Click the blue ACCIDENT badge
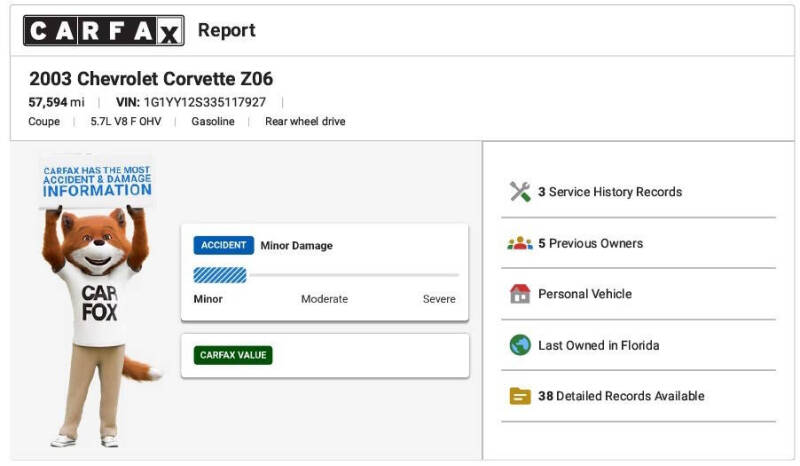The width and height of the screenshot is (800, 466). coord(223,246)
